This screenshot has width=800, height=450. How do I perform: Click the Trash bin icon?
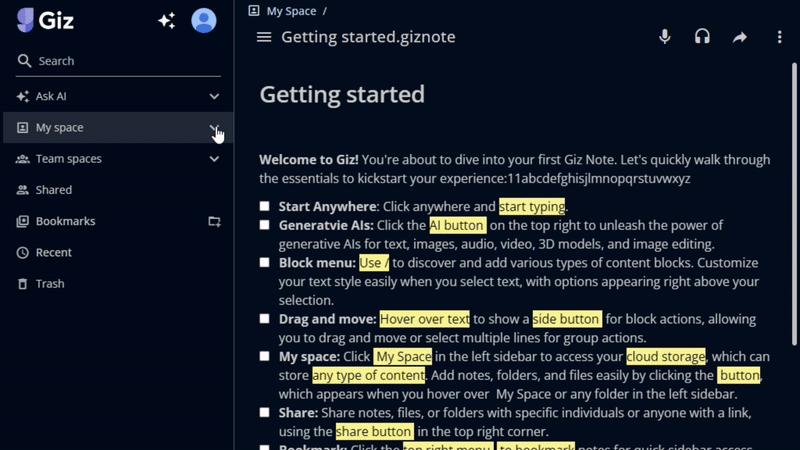point(22,284)
